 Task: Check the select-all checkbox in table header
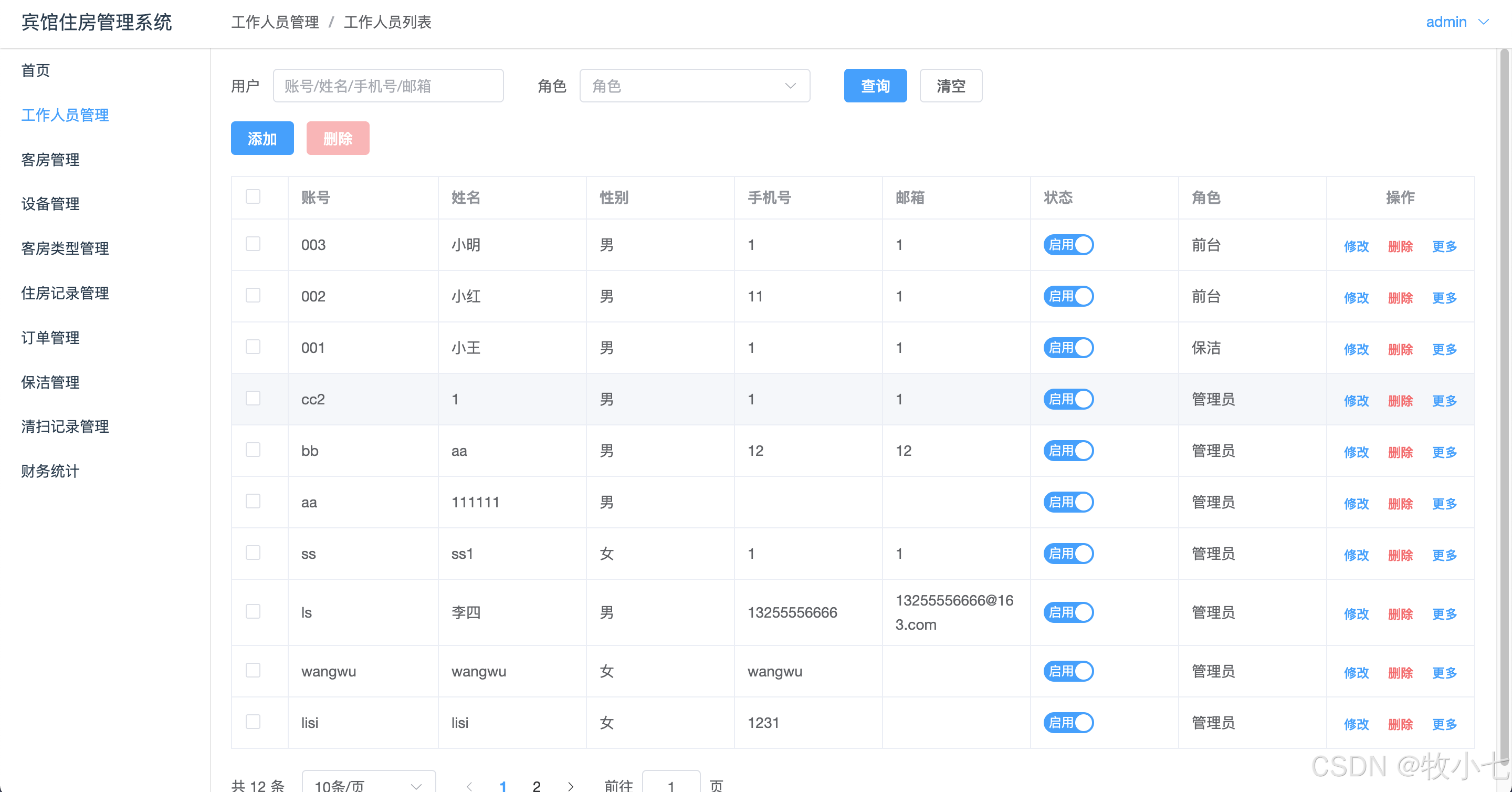[x=253, y=196]
